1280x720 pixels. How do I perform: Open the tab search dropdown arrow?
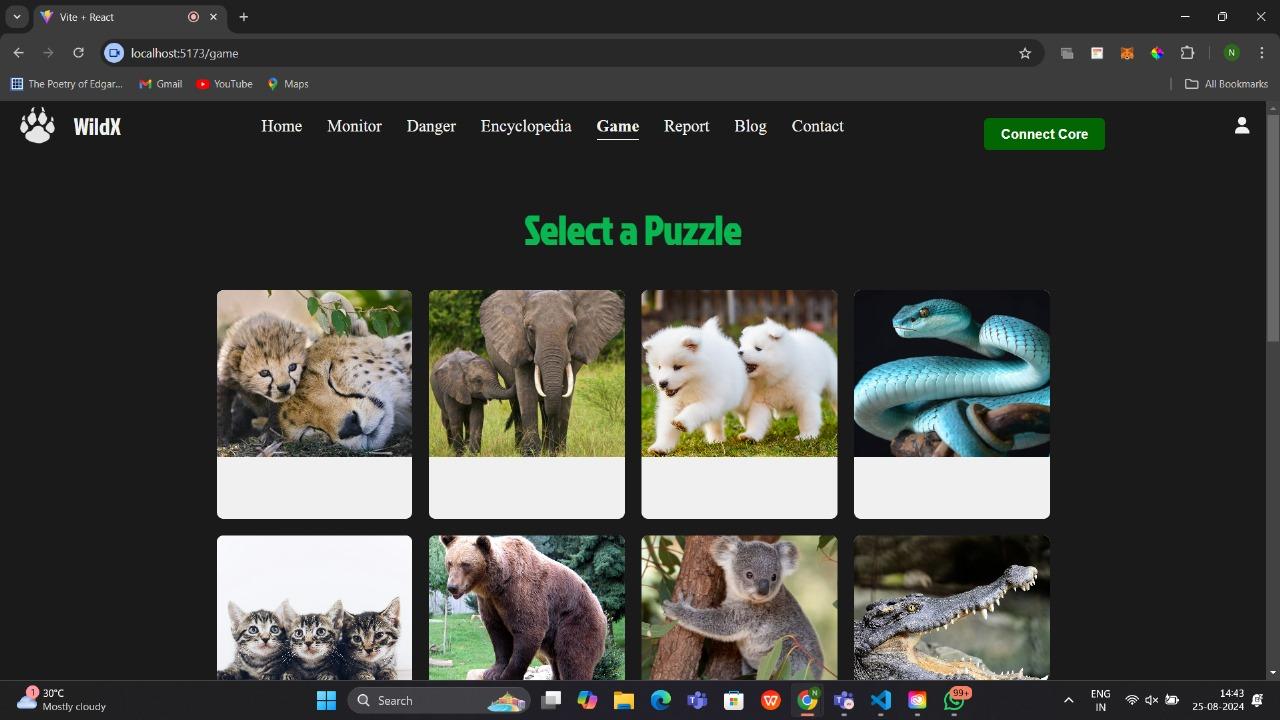17,17
